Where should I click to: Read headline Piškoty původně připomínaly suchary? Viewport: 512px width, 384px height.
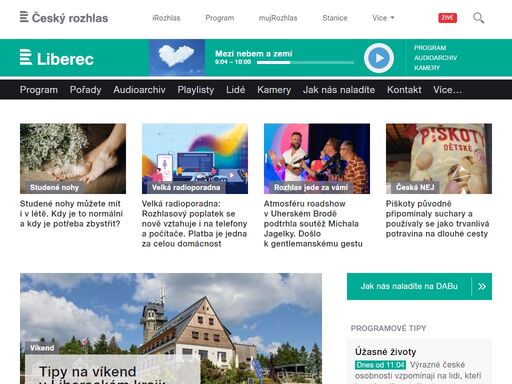coord(437,219)
